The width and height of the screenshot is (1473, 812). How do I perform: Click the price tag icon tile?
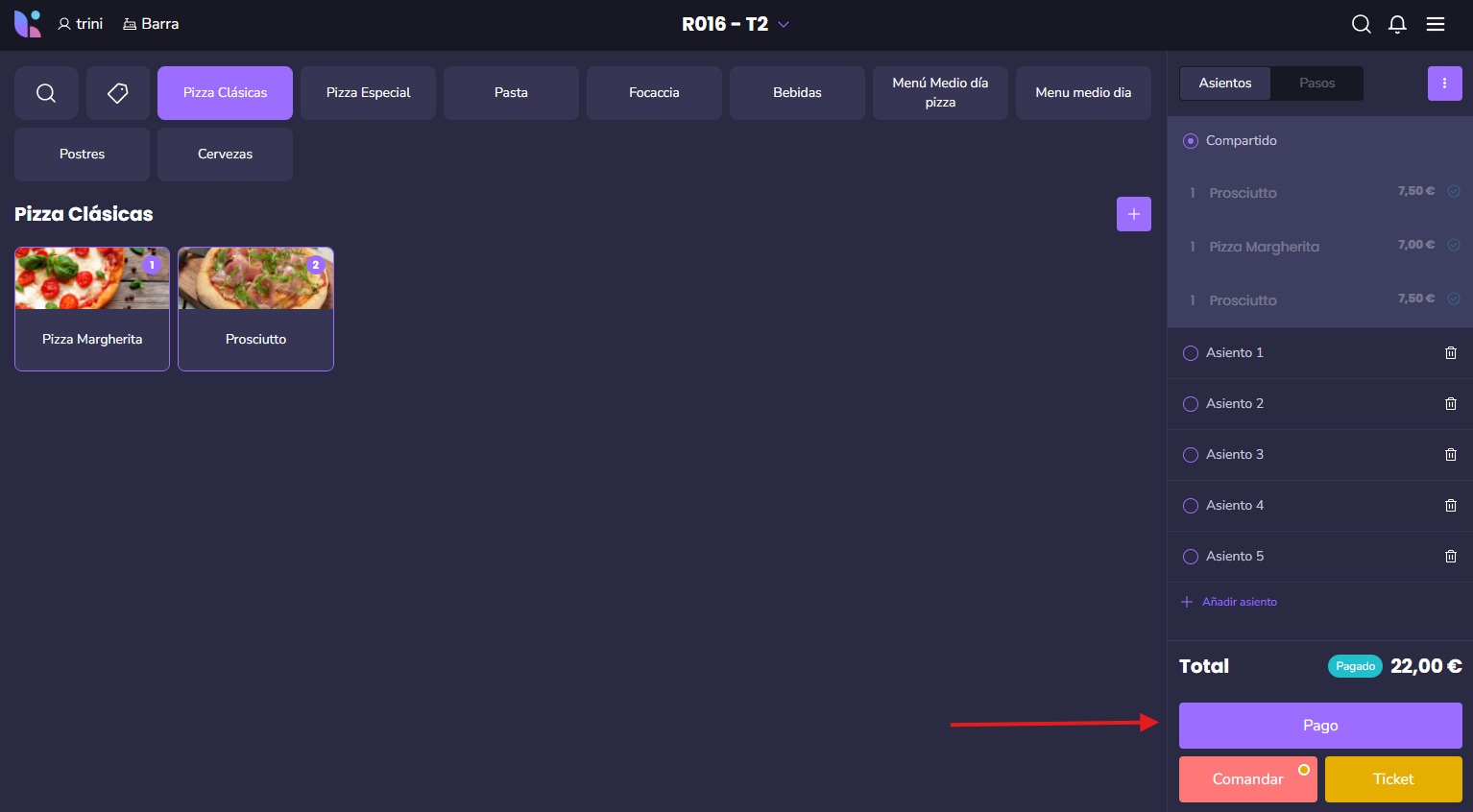[x=118, y=93]
